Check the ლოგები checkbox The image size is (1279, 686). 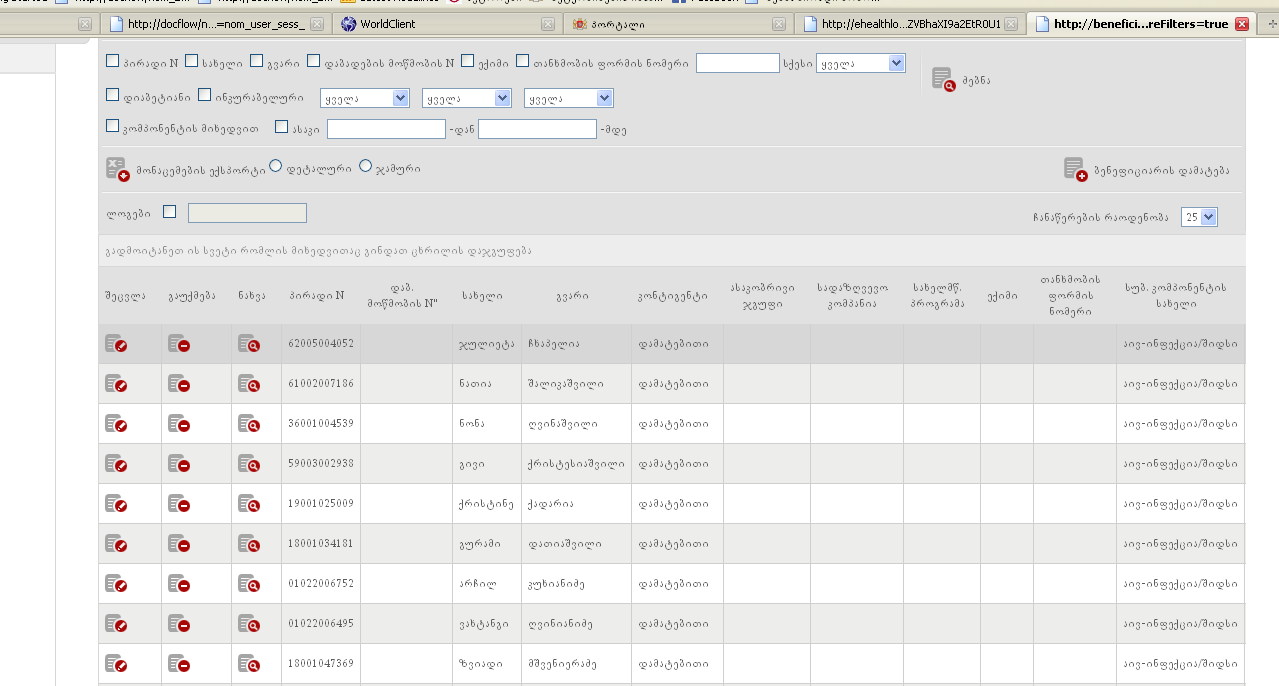click(169, 212)
